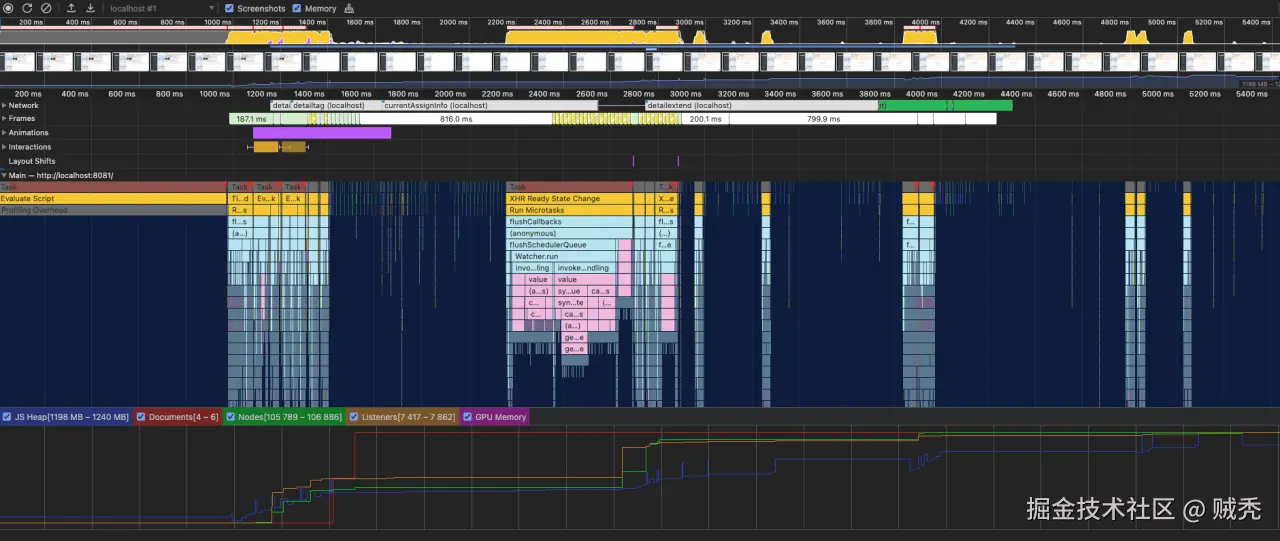Click the reload and record icon

(28, 8)
